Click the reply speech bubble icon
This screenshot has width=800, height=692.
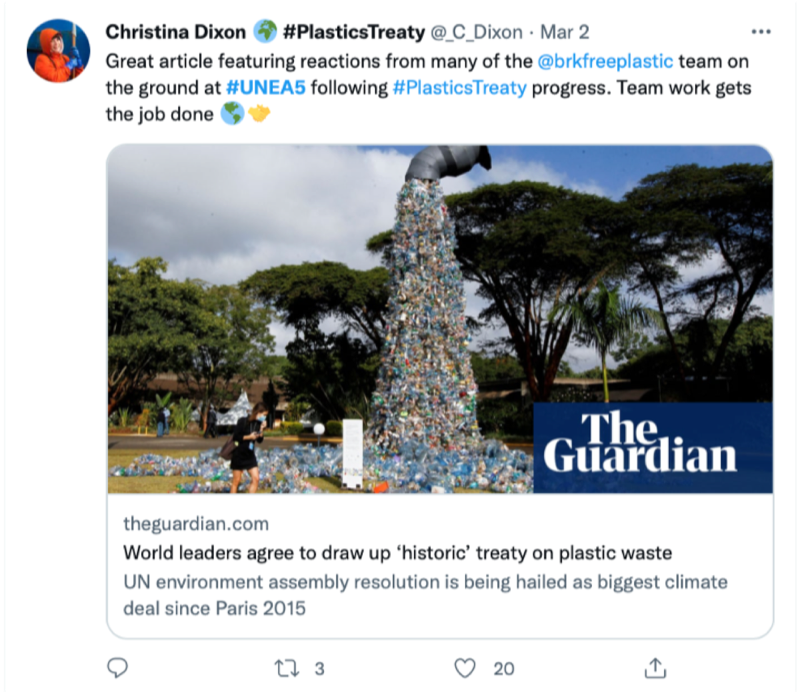[x=117, y=667]
